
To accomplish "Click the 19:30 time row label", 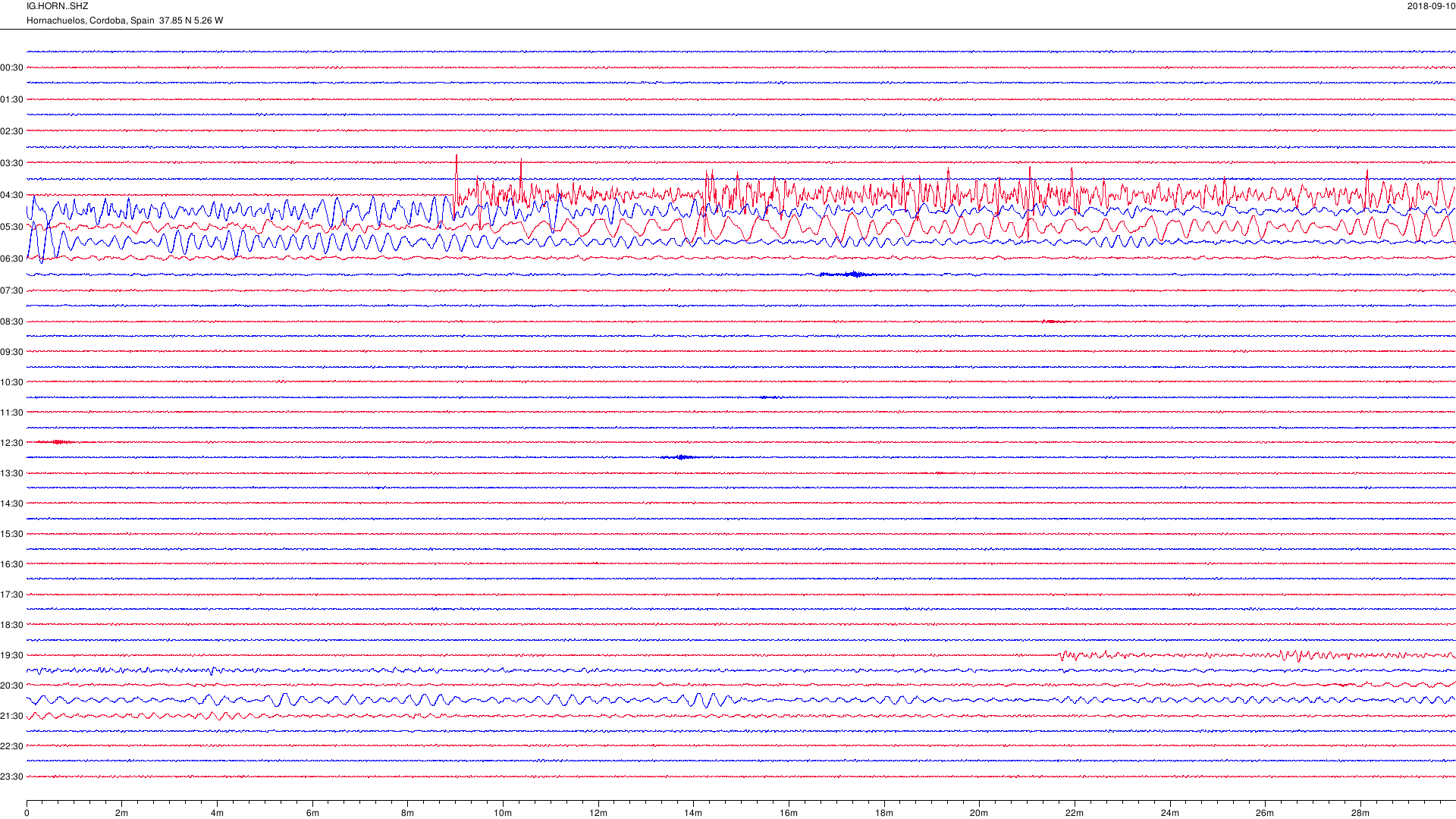I will 11,655.
